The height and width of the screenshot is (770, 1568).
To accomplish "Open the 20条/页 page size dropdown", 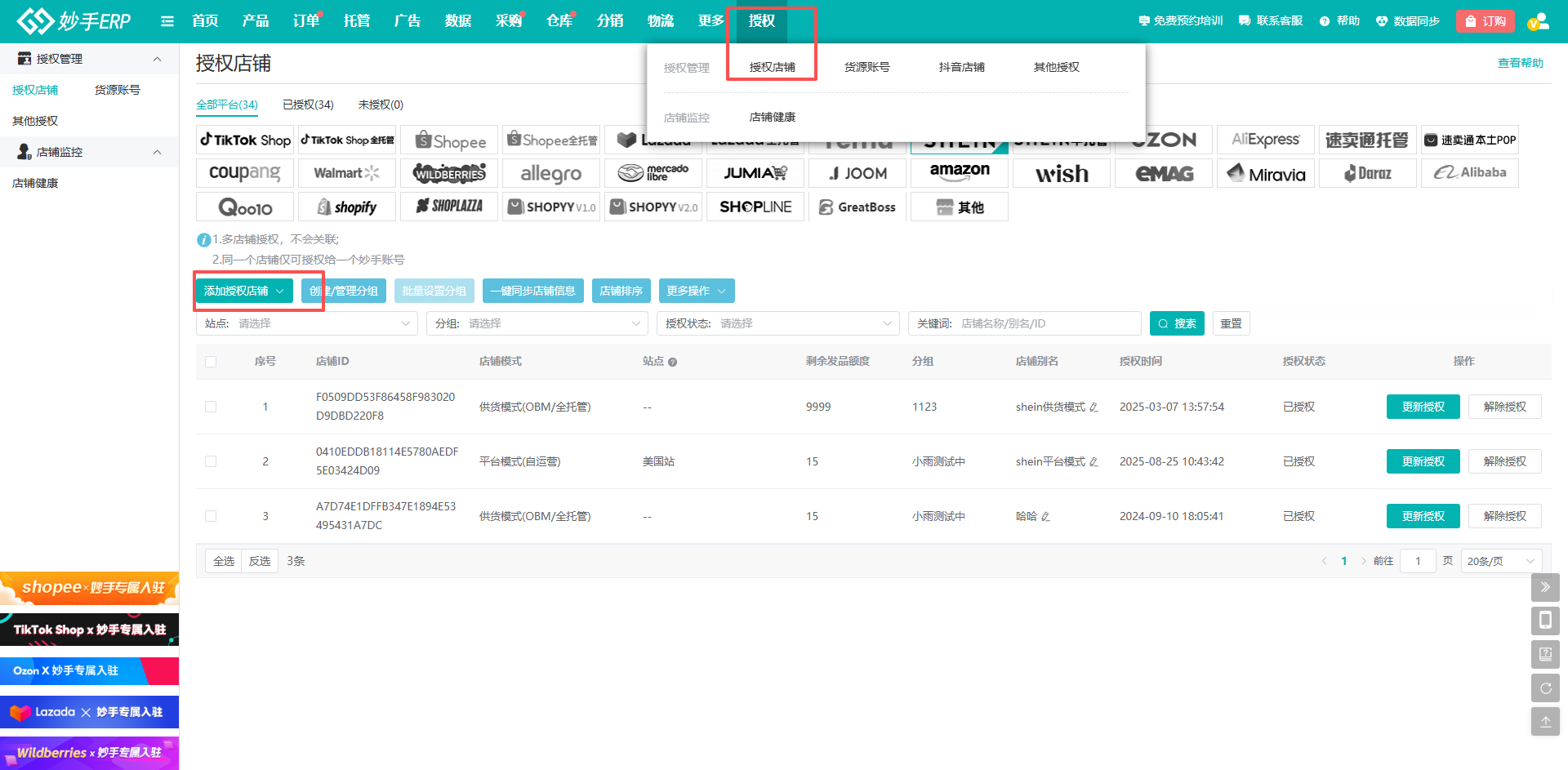I will click(x=1500, y=561).
